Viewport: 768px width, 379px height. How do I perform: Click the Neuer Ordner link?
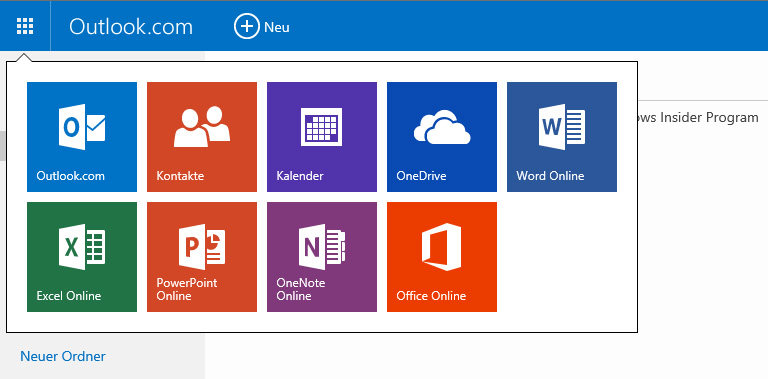(x=63, y=356)
